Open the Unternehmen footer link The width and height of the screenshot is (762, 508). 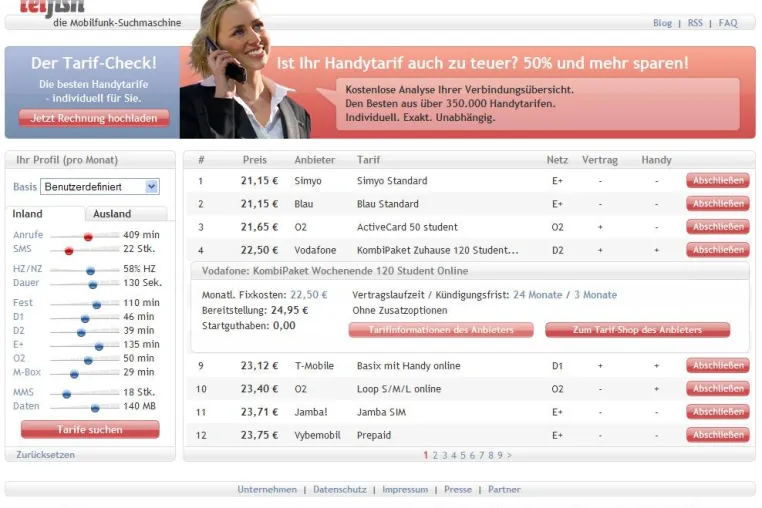coord(267,490)
